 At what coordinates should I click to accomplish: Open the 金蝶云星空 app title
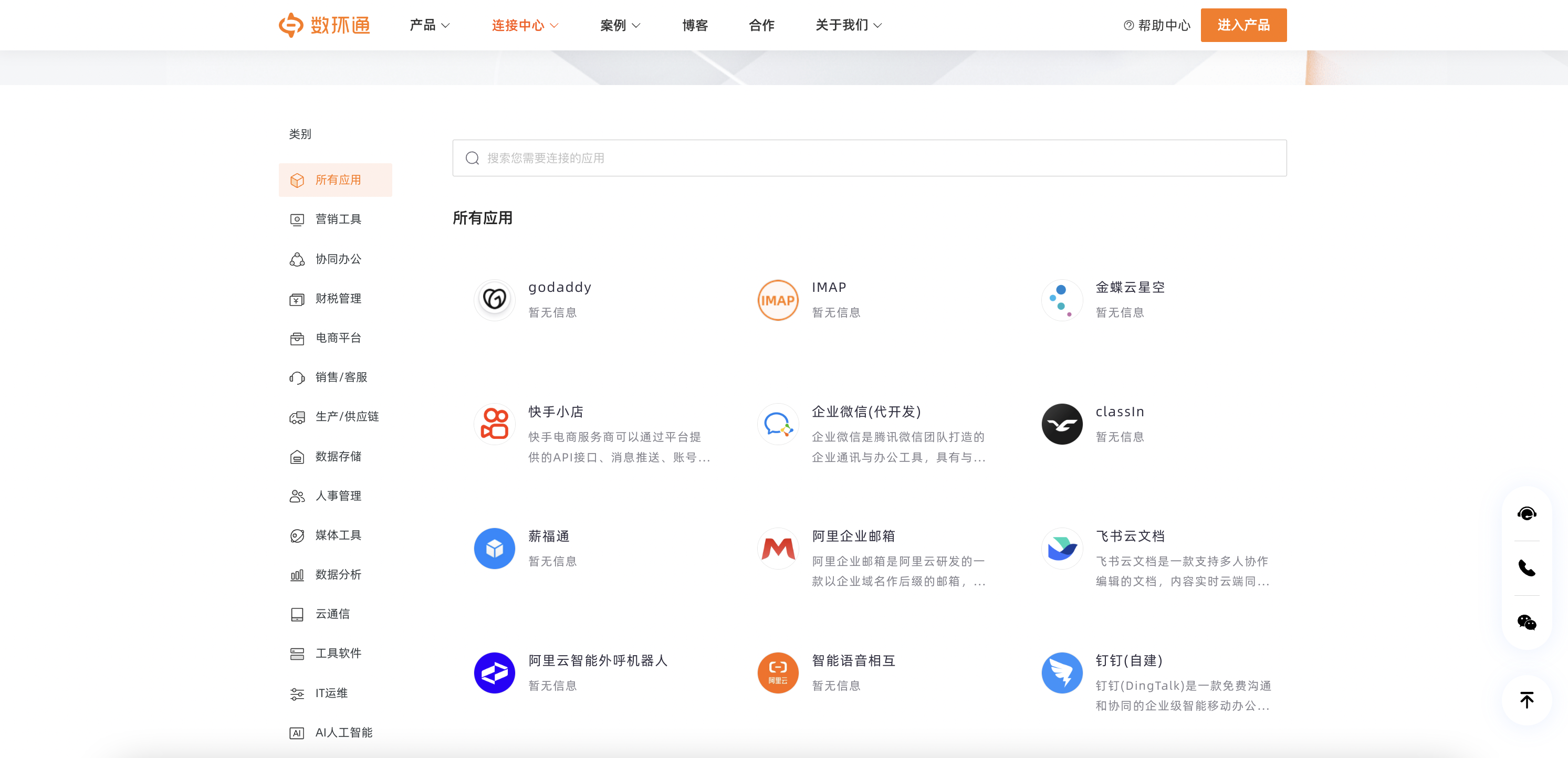[x=1131, y=287]
